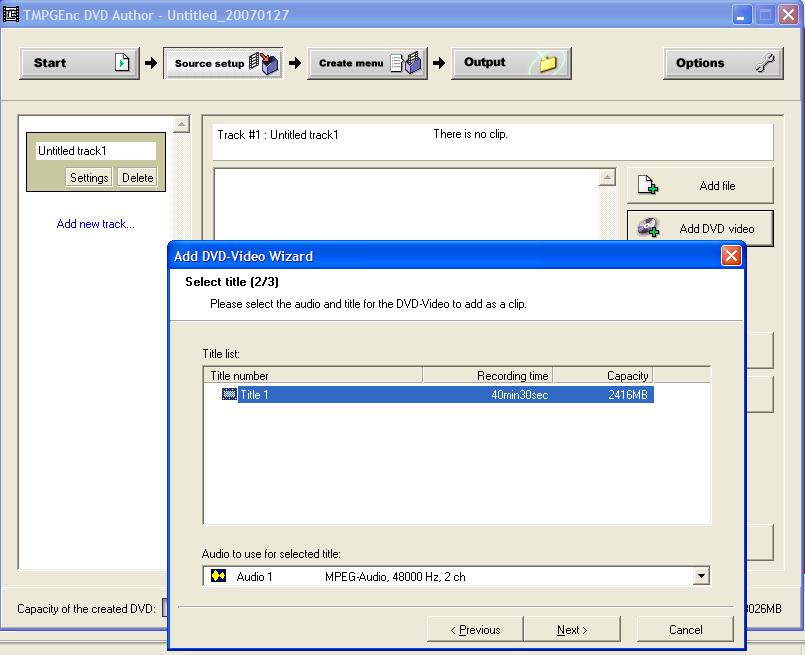This screenshot has width=805, height=655.
Task: Click the page icon on Start button
Action: pos(122,63)
